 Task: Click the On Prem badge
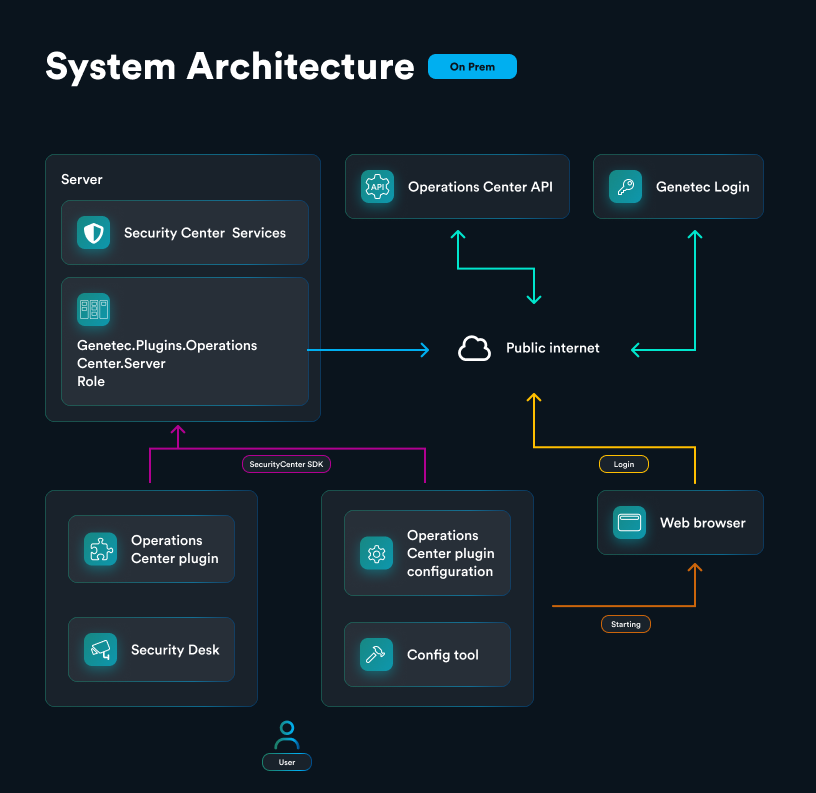[x=473, y=67]
